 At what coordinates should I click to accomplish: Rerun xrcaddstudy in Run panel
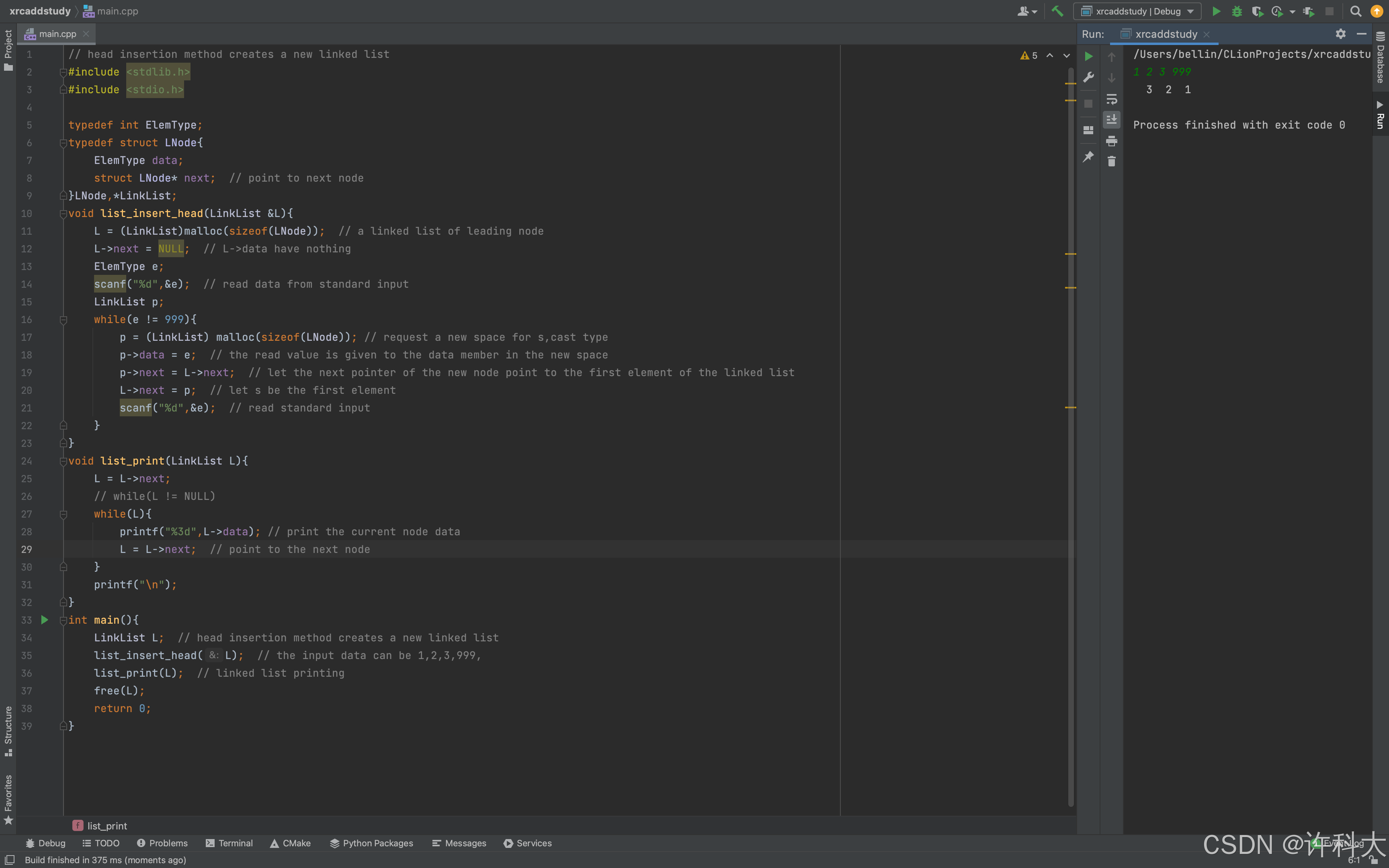tap(1088, 56)
